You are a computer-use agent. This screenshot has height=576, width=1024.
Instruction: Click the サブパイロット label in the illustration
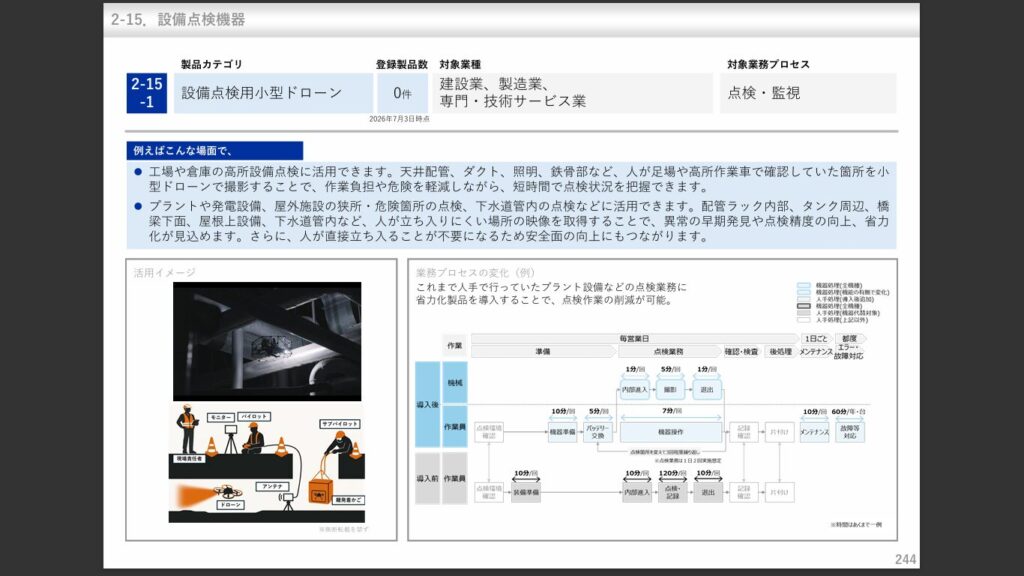pos(340,424)
